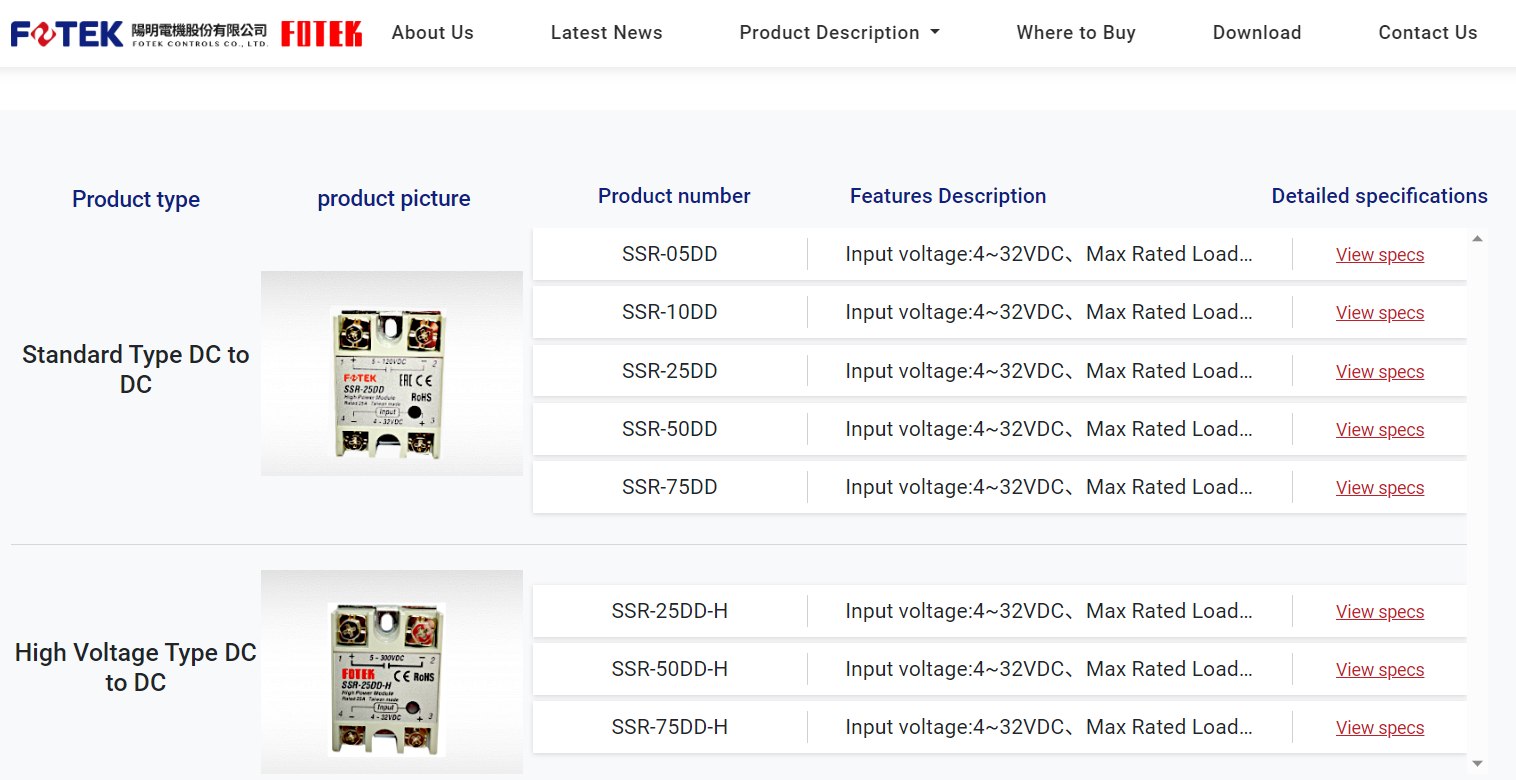Click the SSR-05DD features description text
Image resolution: width=1516 pixels, height=780 pixels.
point(1049,254)
